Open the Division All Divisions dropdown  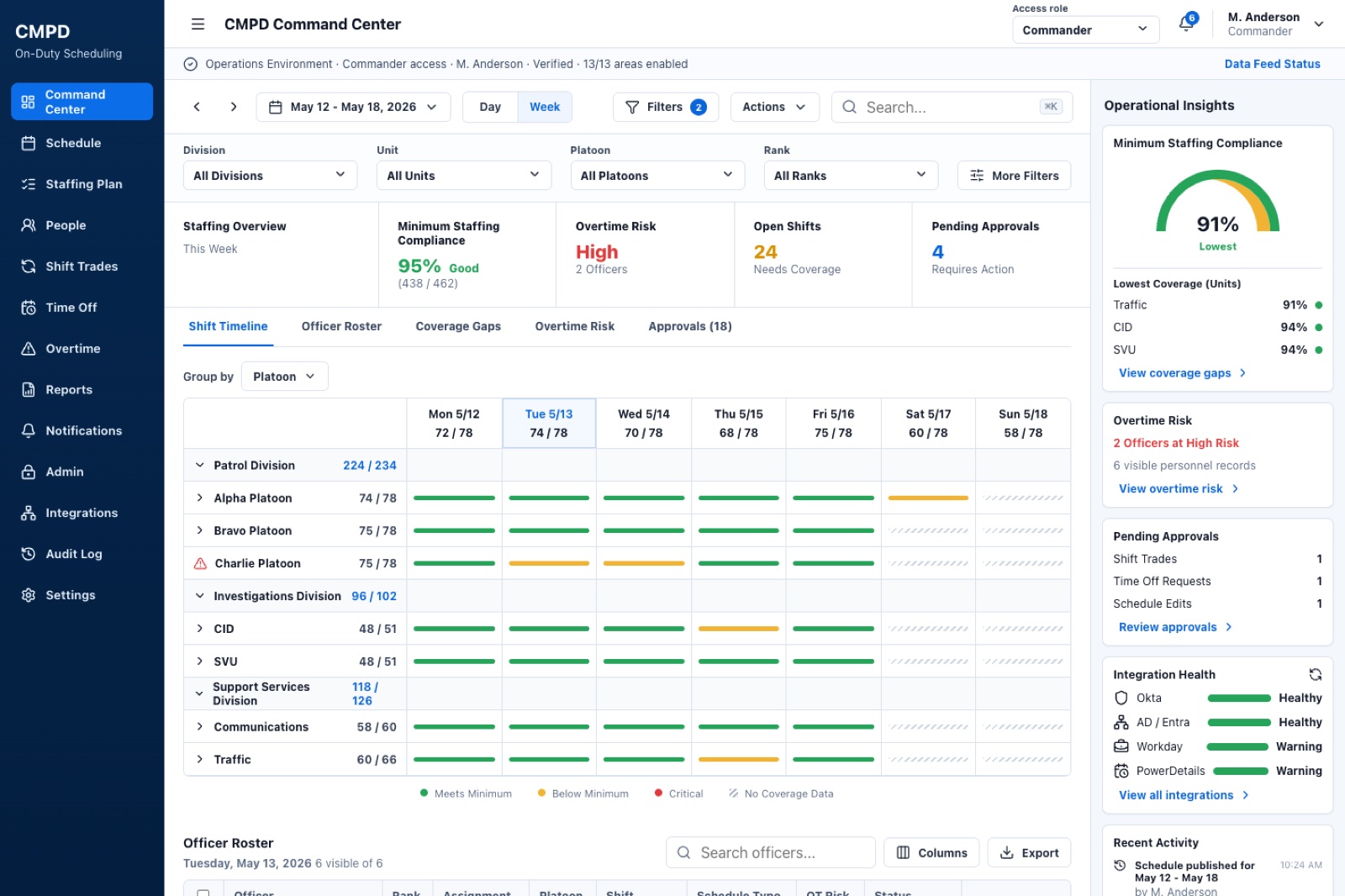(270, 175)
